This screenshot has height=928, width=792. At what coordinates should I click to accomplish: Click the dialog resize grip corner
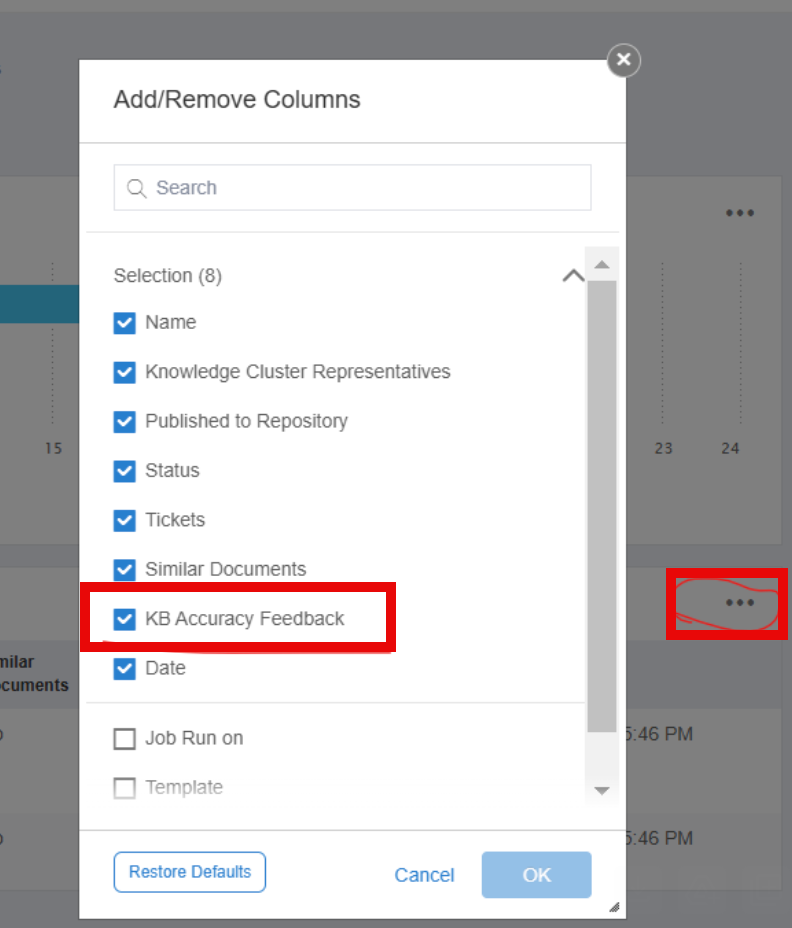(614, 907)
